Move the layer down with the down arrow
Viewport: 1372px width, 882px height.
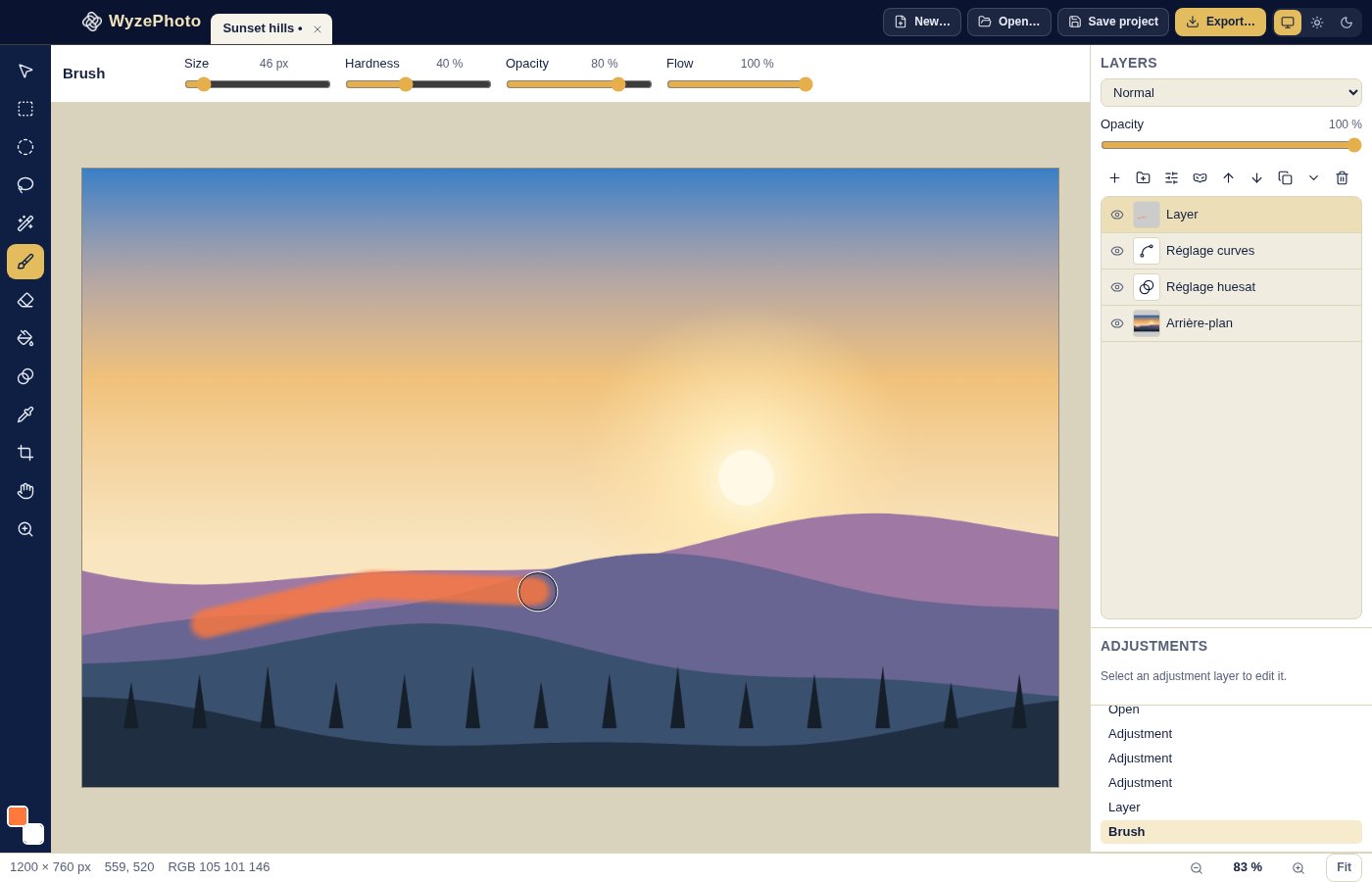pos(1256,177)
